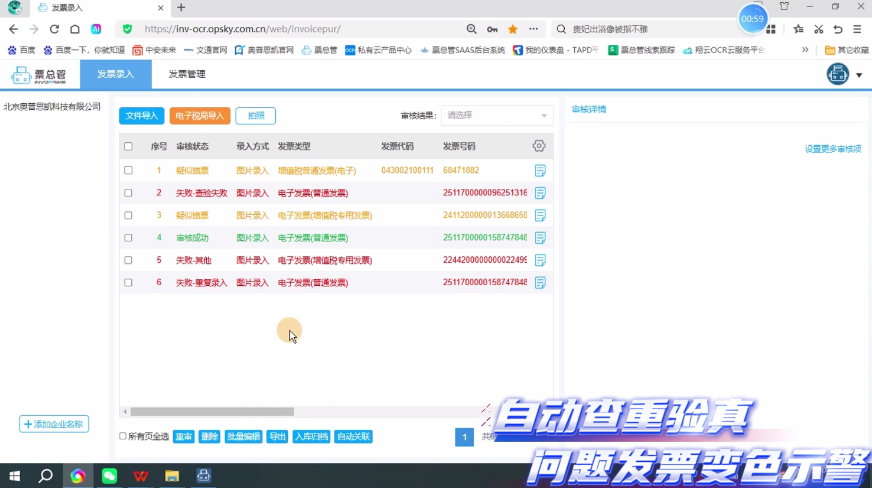Click the horizontal scrollbar under the table
The width and height of the screenshot is (872, 488).
[x=212, y=411]
